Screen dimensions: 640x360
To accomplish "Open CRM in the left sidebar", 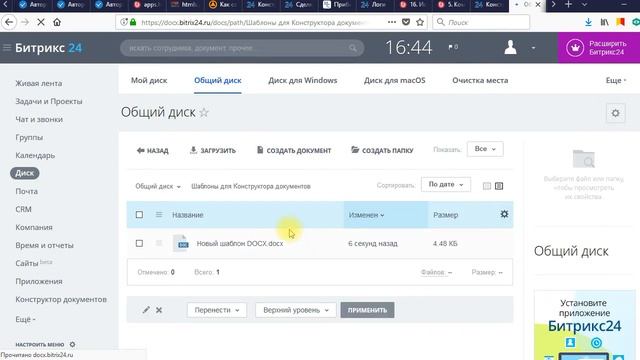I will coord(23,209).
